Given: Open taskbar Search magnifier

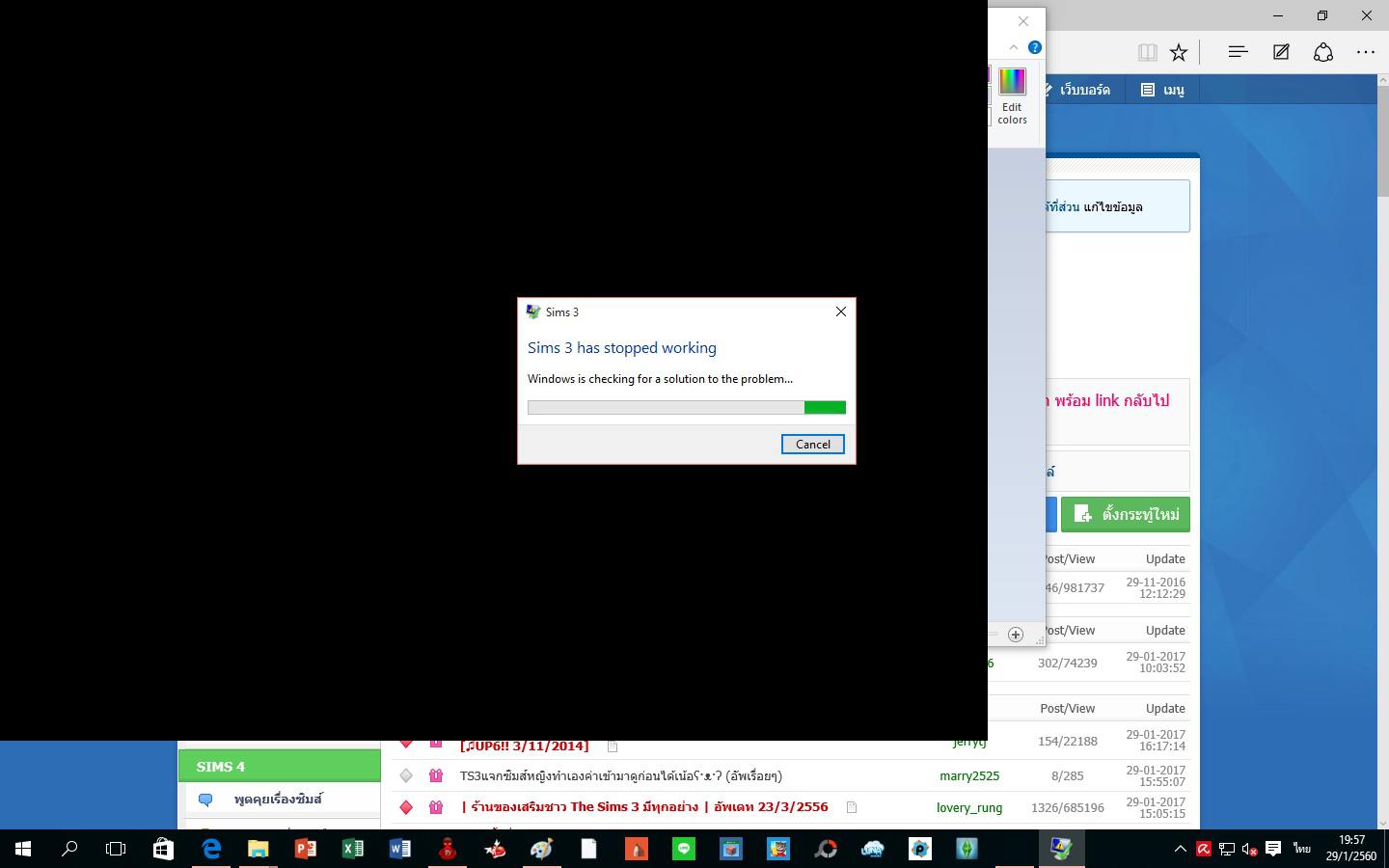Looking at the screenshot, I should tap(69, 849).
